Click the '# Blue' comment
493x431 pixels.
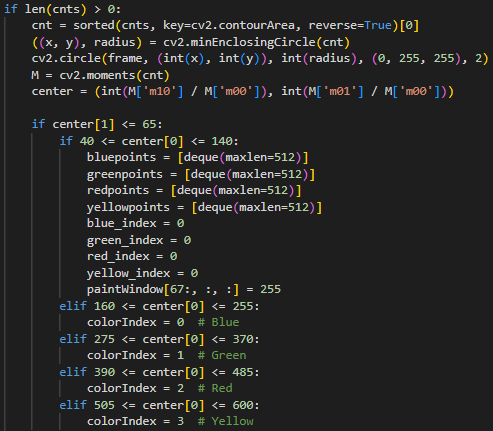pos(218,322)
